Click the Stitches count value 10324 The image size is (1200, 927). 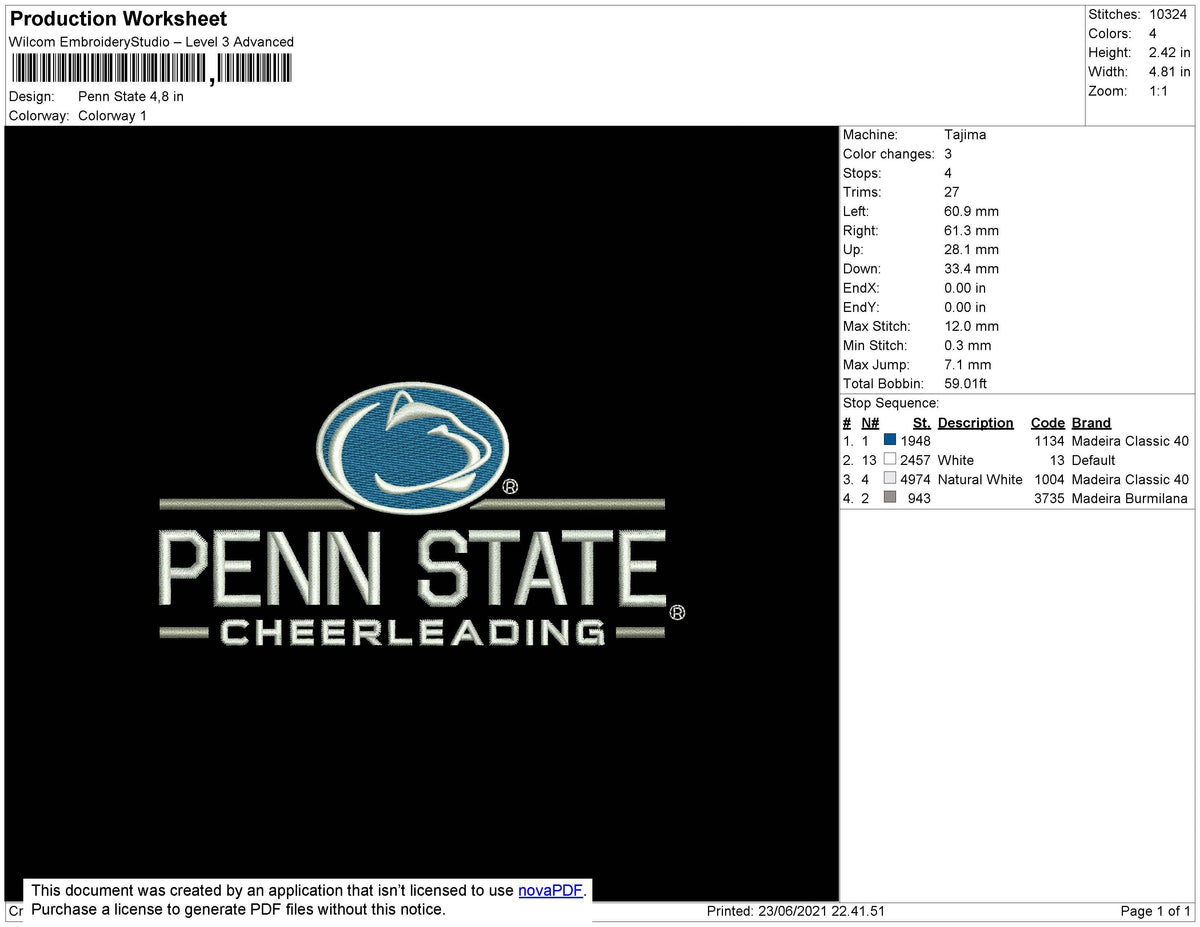point(1168,14)
